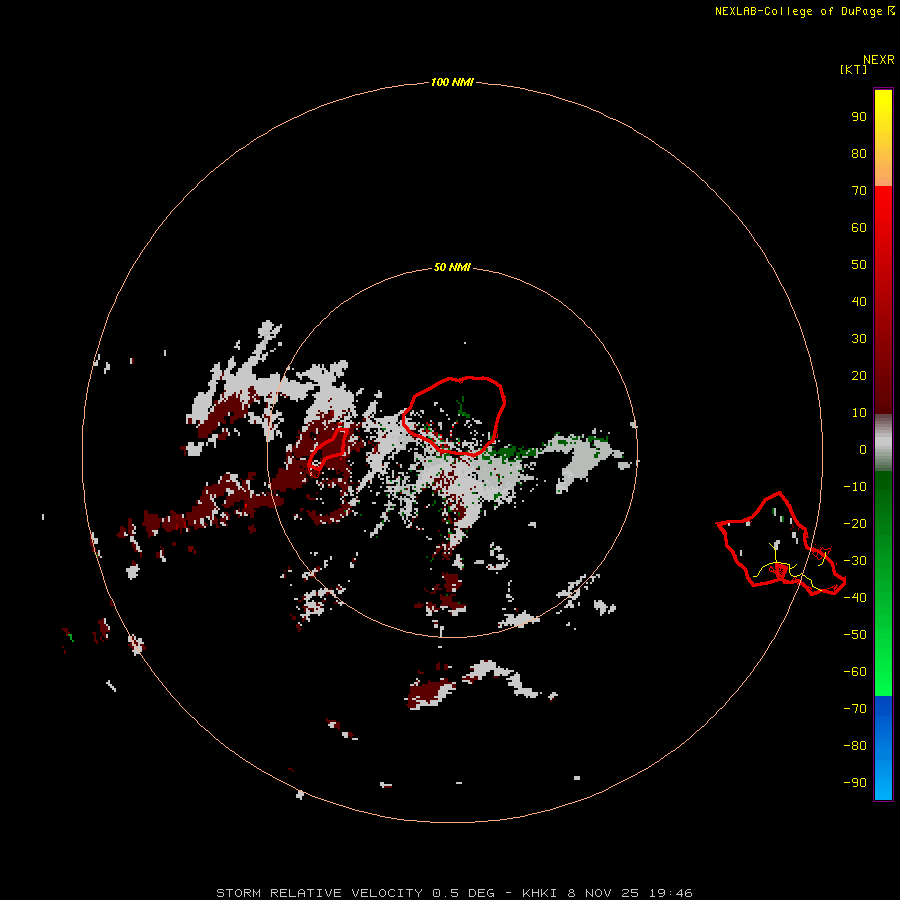Click the 40 value on the velocity scale

pyautogui.click(x=859, y=301)
